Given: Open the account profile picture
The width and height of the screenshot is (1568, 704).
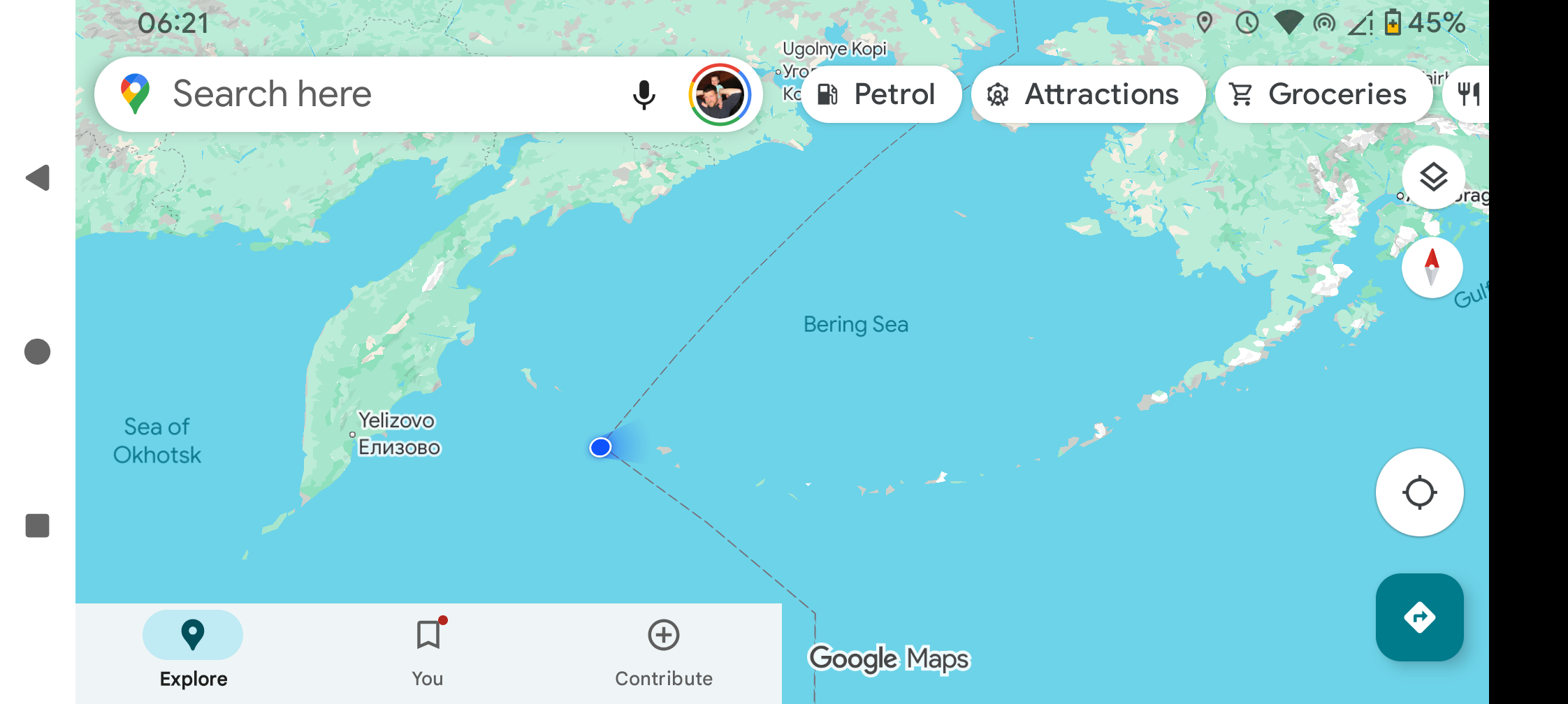Looking at the screenshot, I should coord(720,94).
